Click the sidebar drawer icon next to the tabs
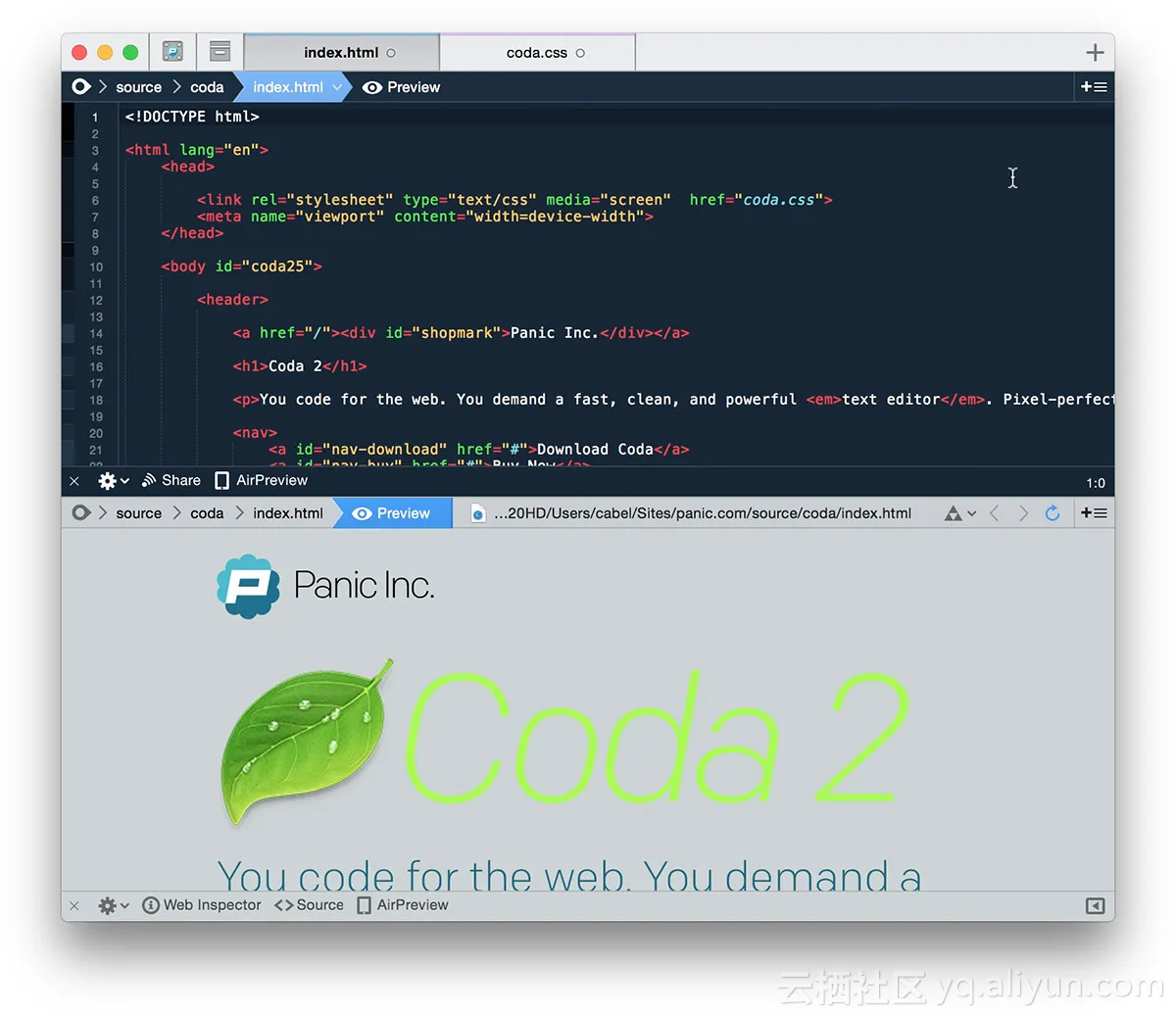 [x=219, y=51]
